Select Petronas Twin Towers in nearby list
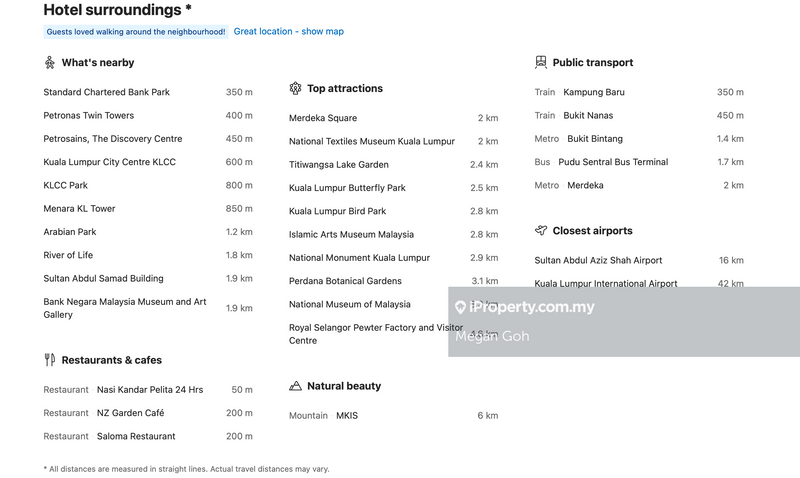This screenshot has width=800, height=478. point(89,116)
